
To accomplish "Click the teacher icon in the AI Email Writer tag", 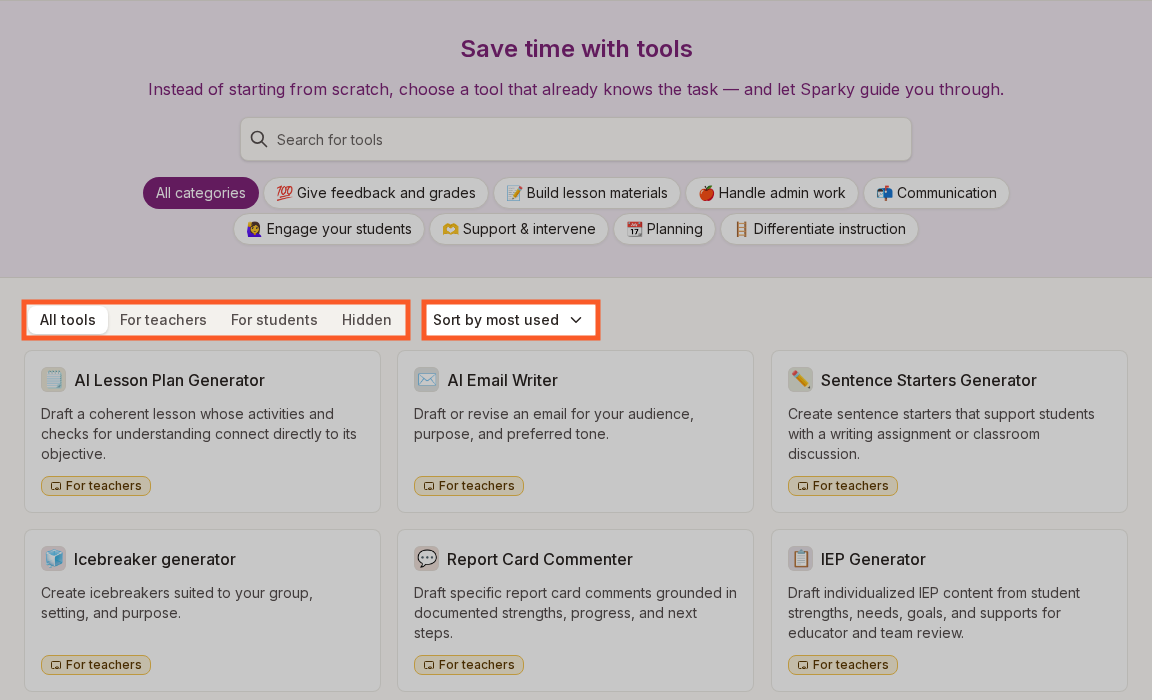I will coord(429,486).
